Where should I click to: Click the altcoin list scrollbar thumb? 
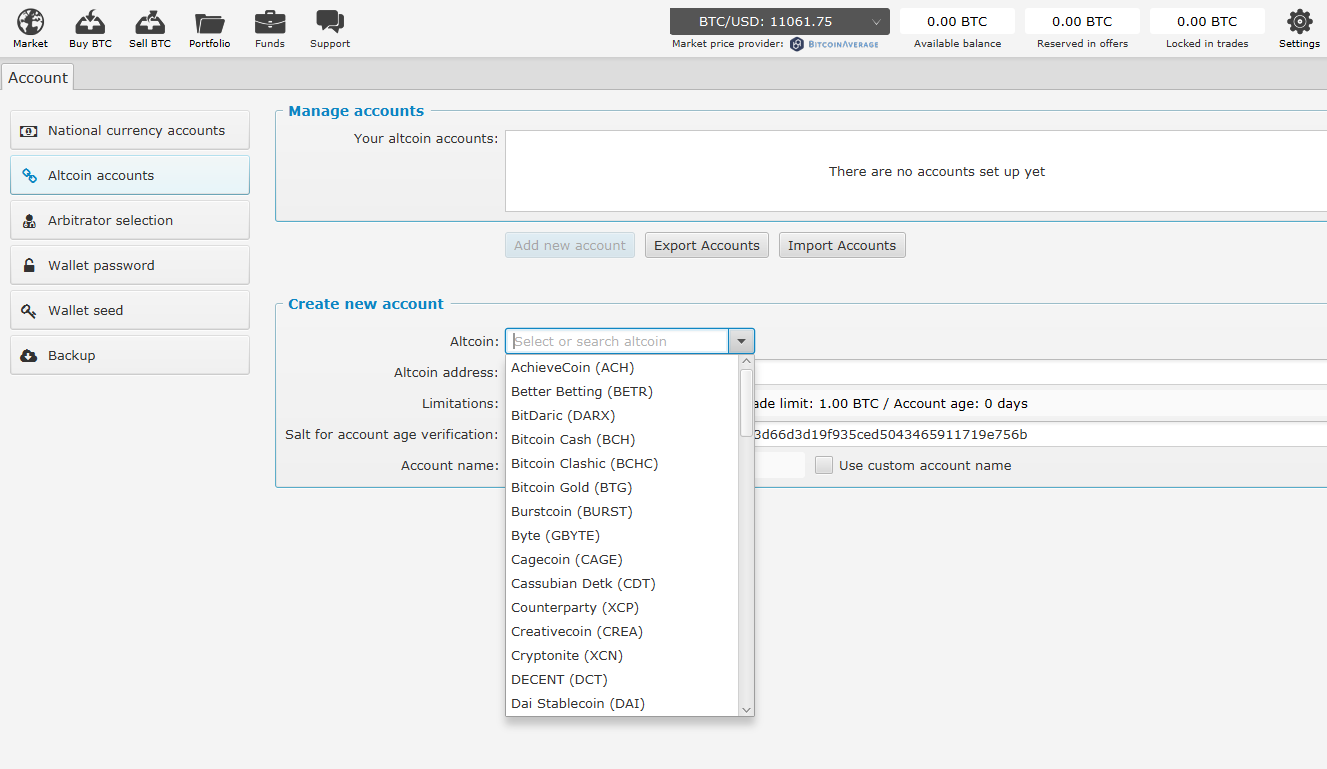[x=746, y=402]
